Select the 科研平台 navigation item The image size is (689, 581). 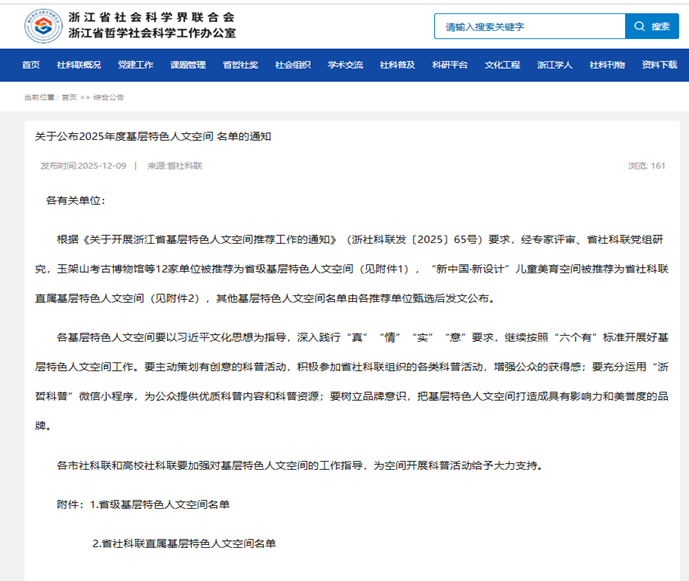click(x=450, y=65)
